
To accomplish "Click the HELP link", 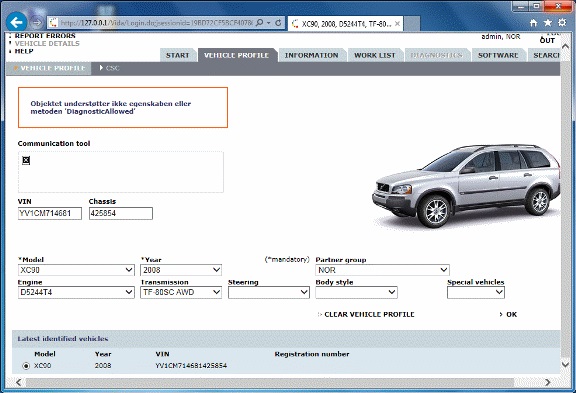I will [24, 51].
